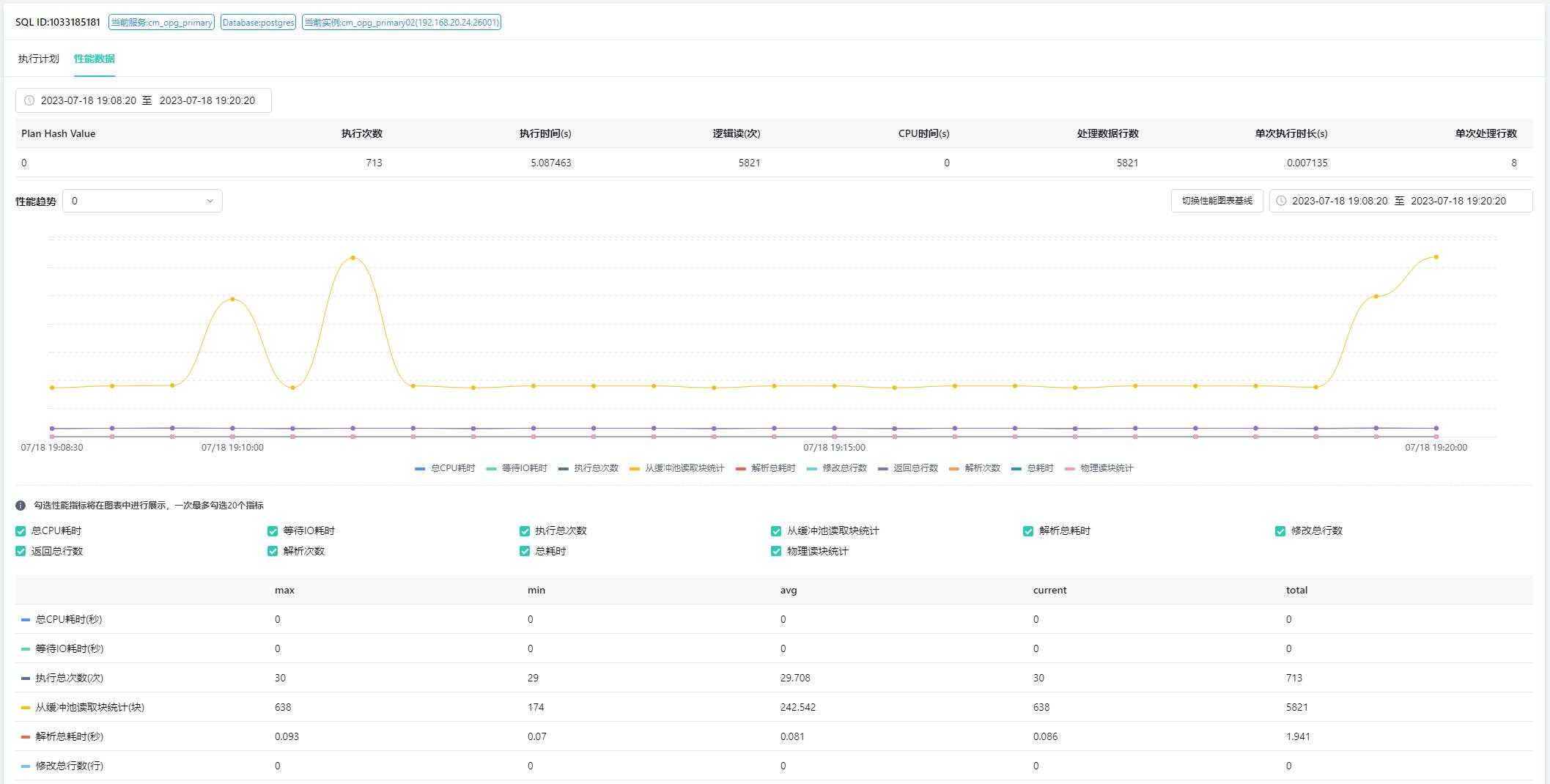Toggle 等待IO耗时 series in chart legend

point(517,468)
